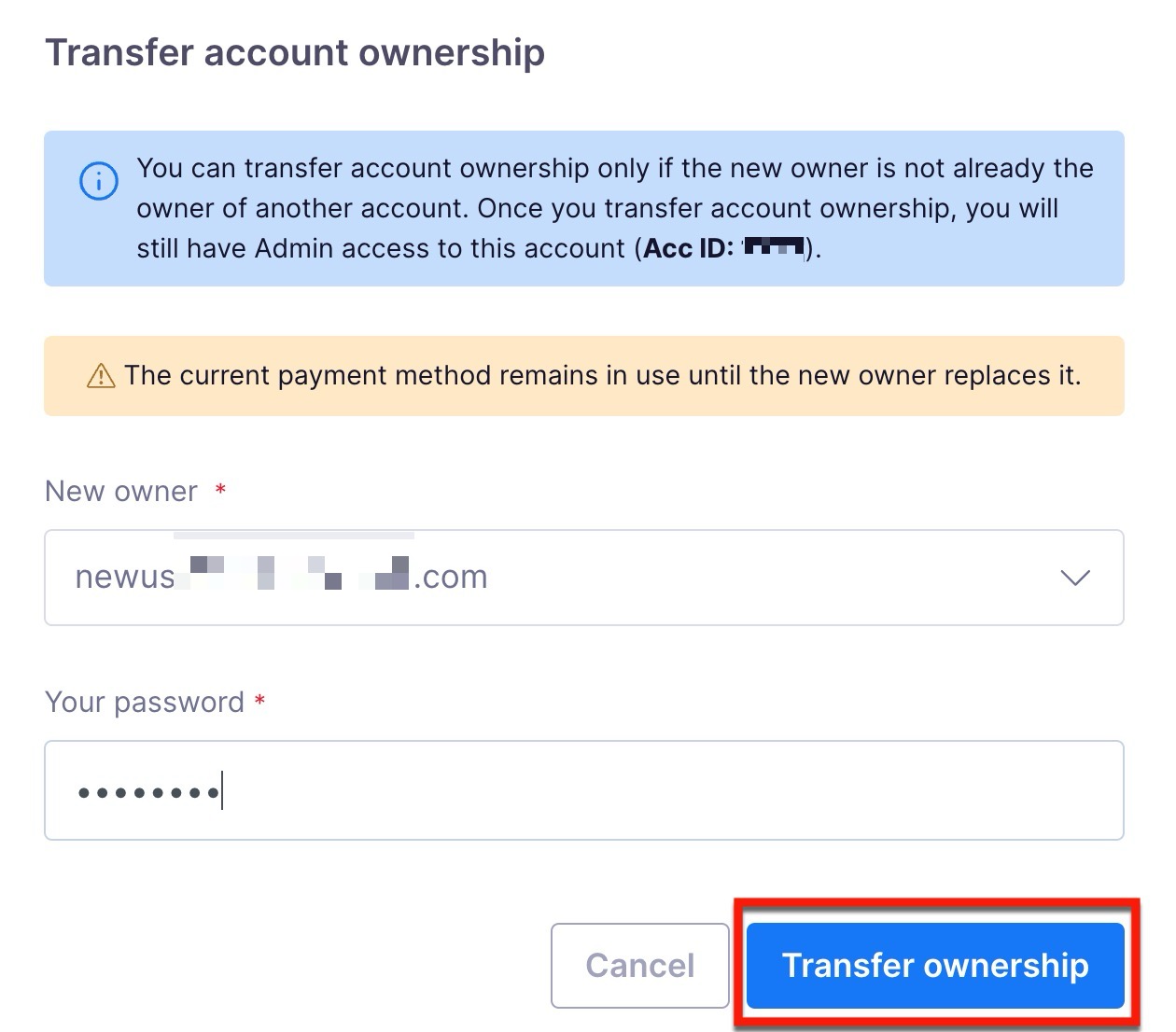This screenshot has width=1176, height=1032.
Task: Select the newus email in the owner field
Action: (x=280, y=577)
